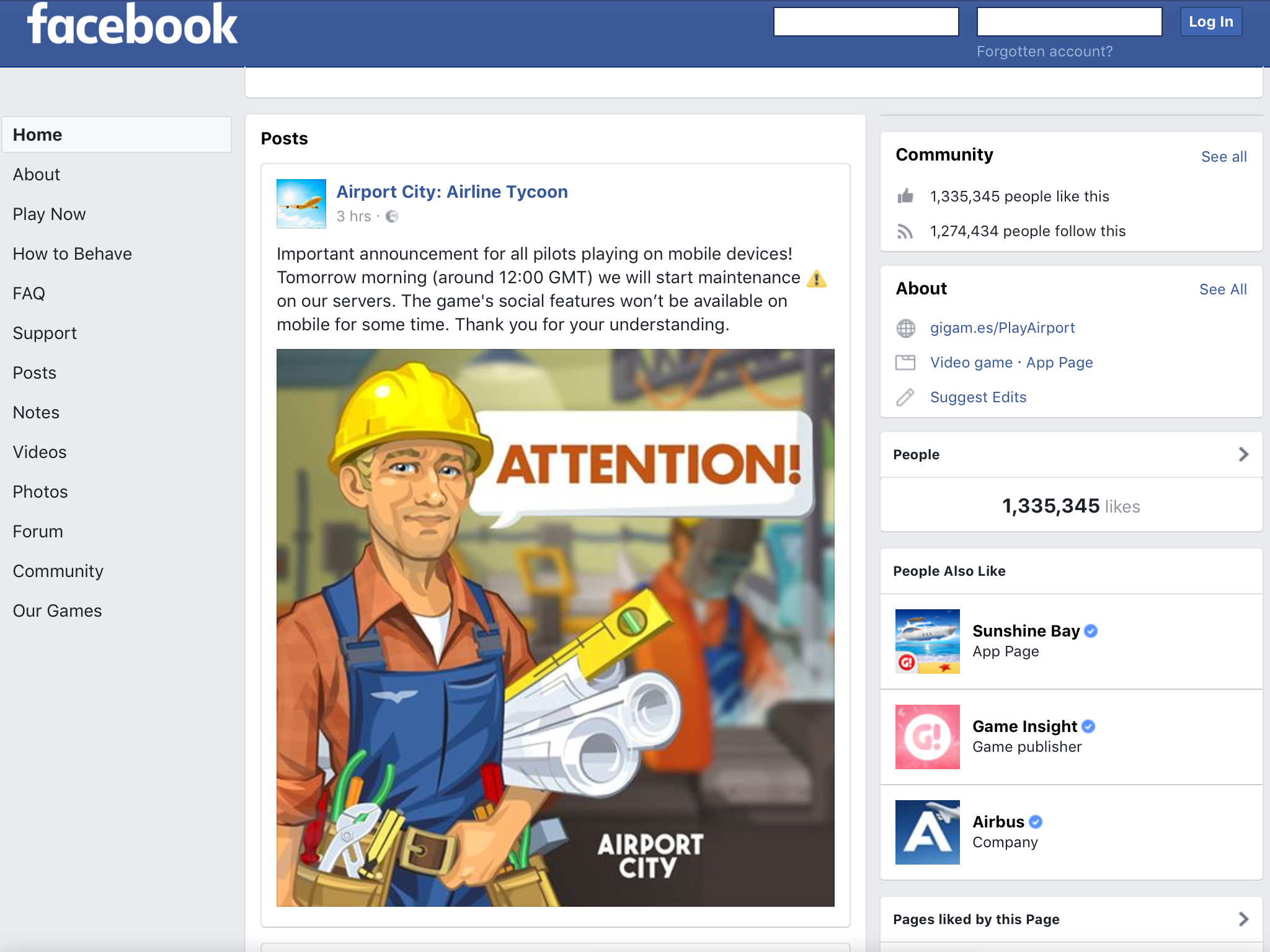Open the ATTENTION! post image

click(556, 628)
